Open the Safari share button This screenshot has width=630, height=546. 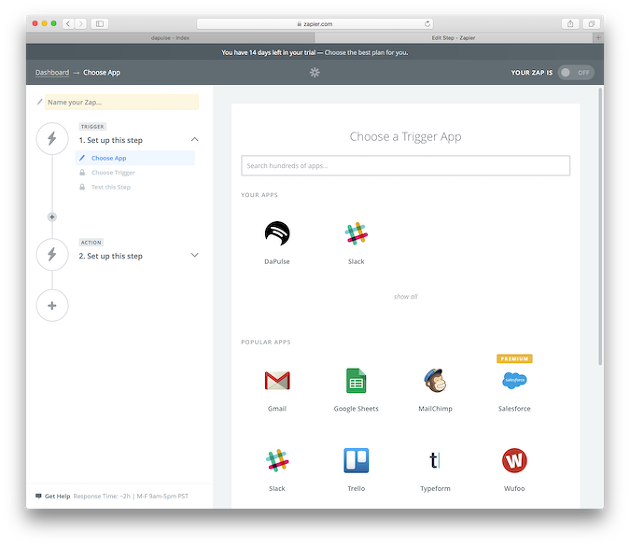(x=570, y=24)
